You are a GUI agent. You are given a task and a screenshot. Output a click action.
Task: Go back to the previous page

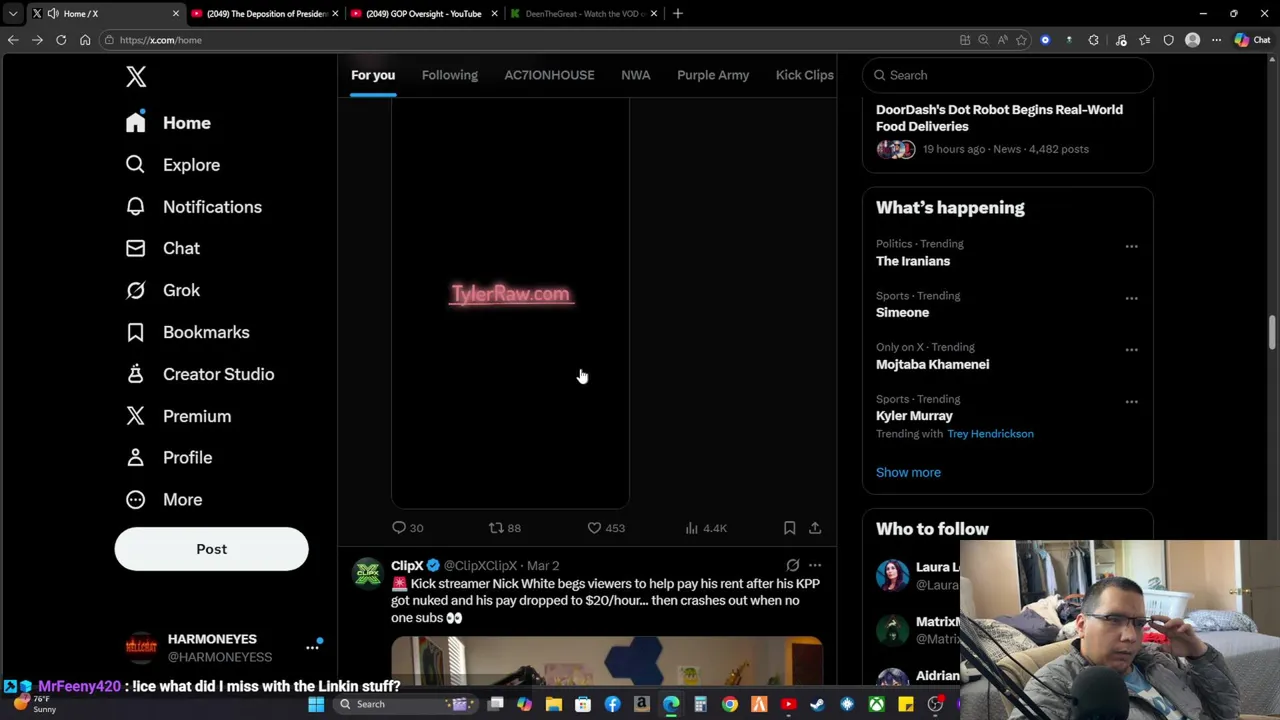(13, 40)
